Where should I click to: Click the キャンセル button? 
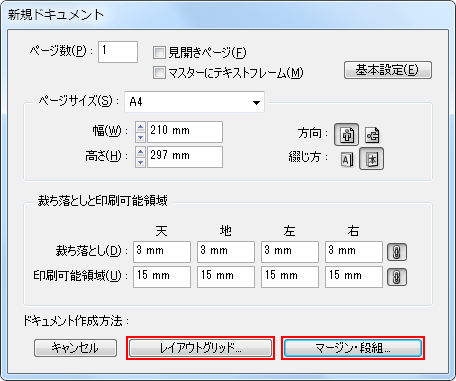click(x=75, y=348)
